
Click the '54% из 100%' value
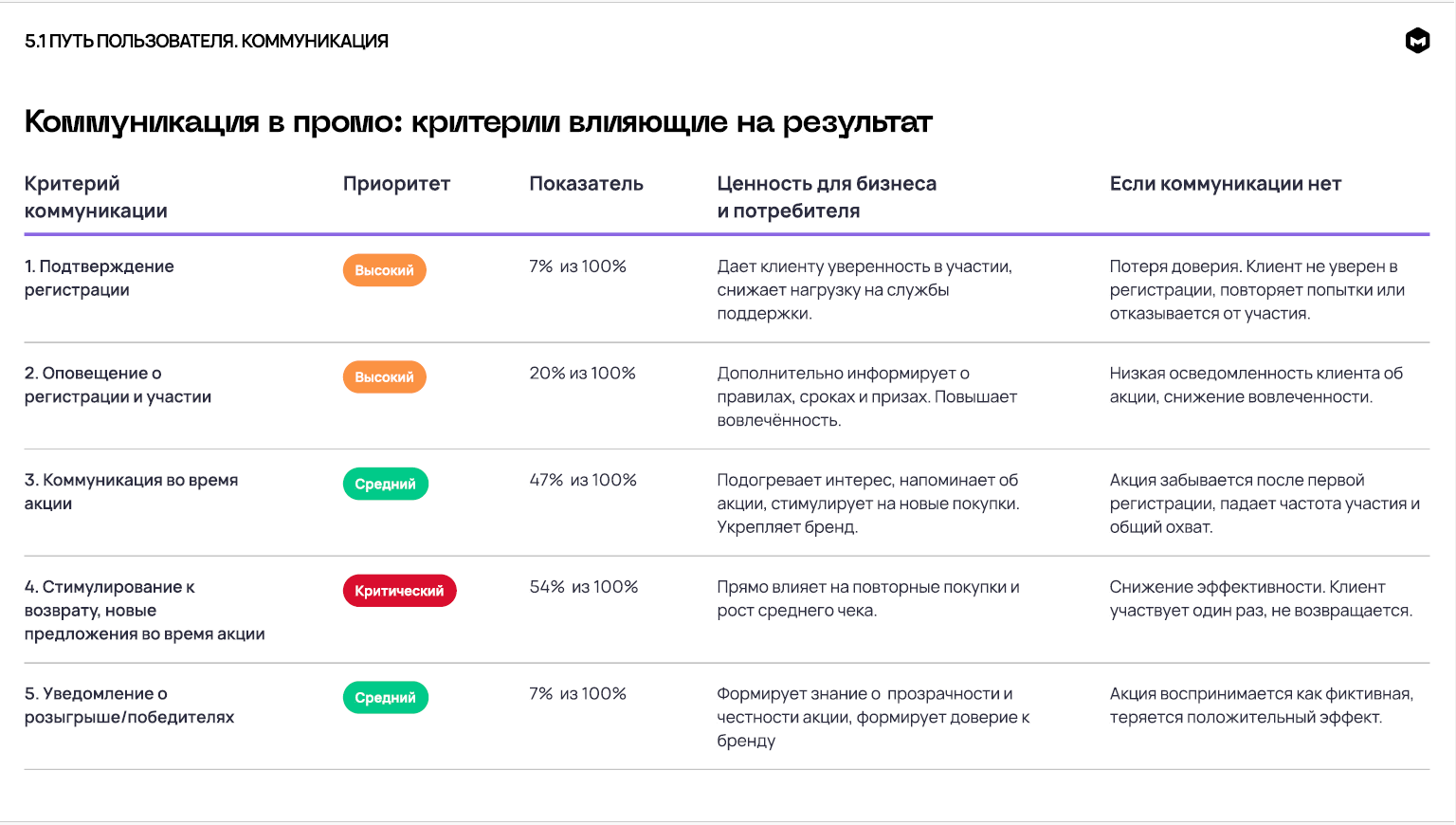[583, 587]
